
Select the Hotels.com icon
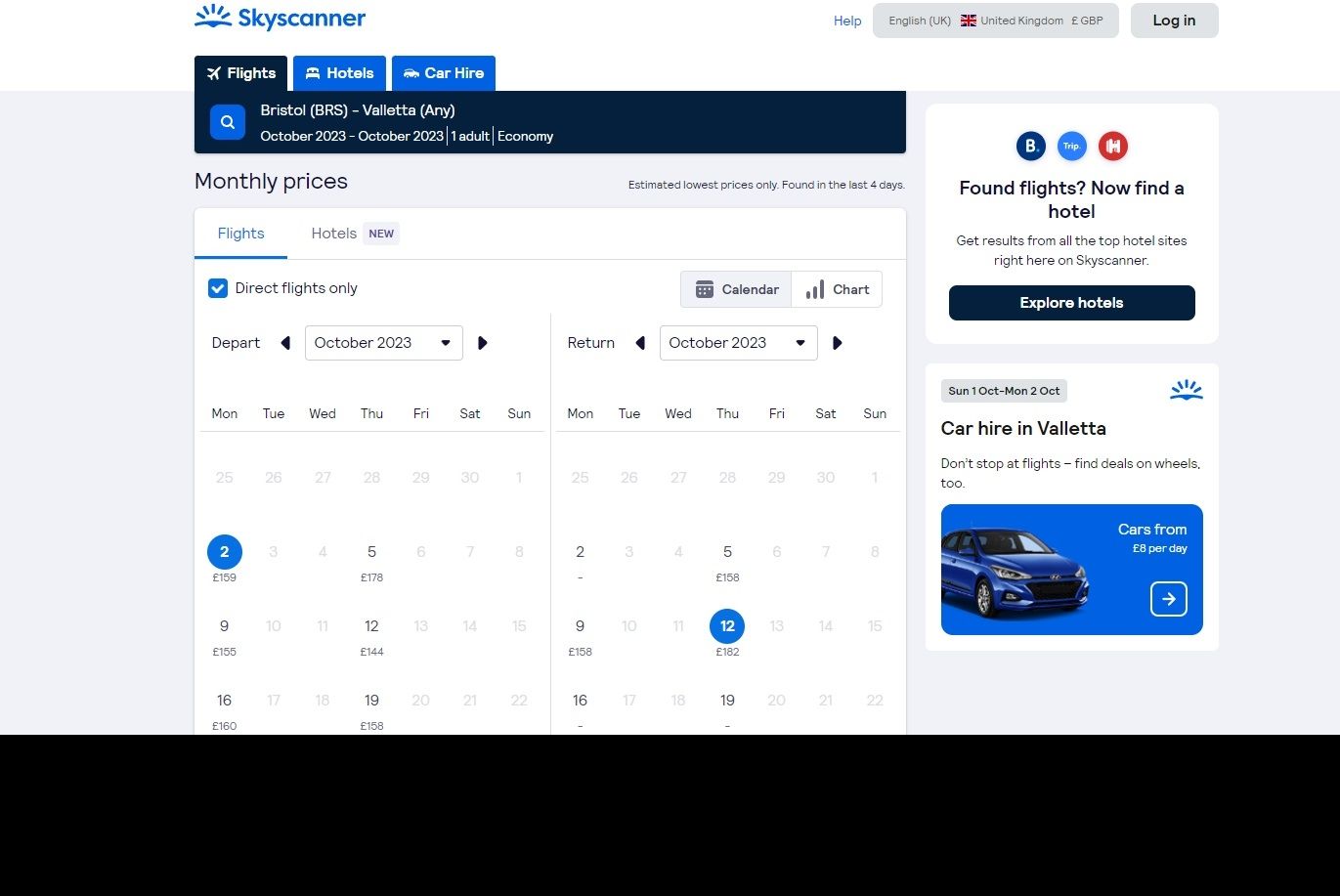point(1112,146)
